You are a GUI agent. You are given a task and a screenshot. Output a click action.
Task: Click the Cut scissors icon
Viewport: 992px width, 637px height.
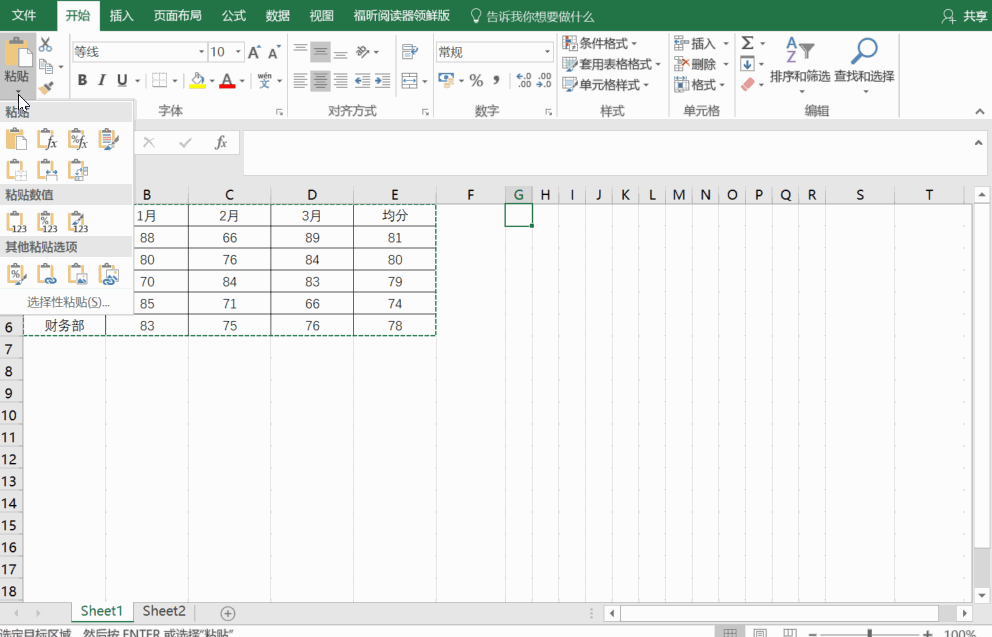(x=45, y=45)
